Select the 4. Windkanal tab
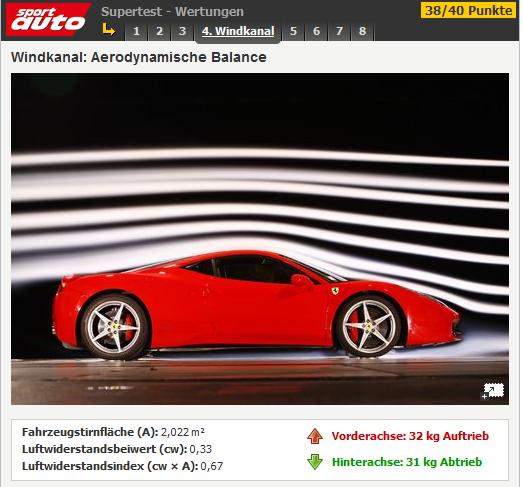This screenshot has width=523, height=487. 238,32
